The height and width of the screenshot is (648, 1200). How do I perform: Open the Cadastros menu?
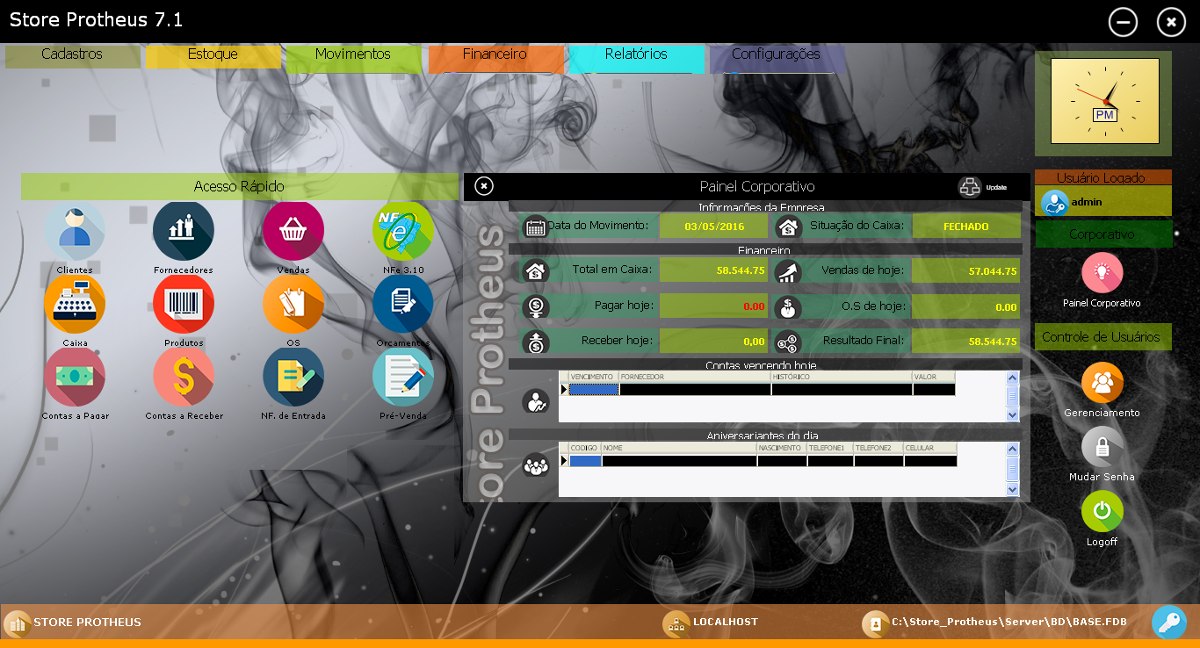pyautogui.click(x=72, y=55)
